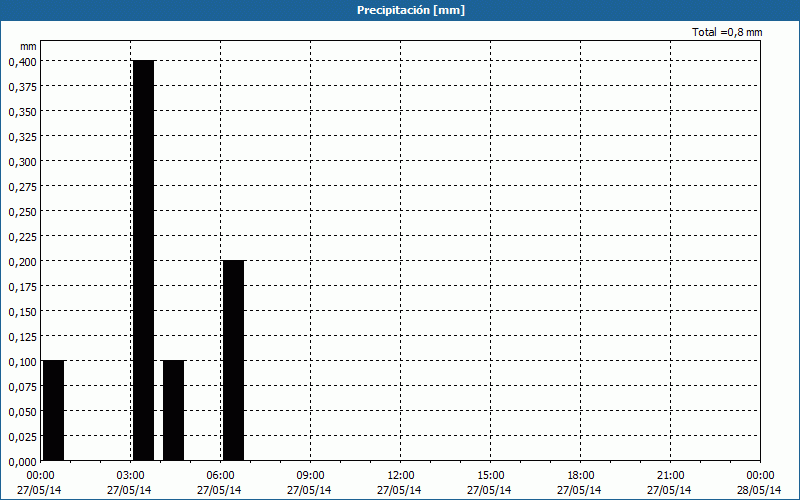
Task: Click the mm unit label above the axis
Action: click(28, 46)
